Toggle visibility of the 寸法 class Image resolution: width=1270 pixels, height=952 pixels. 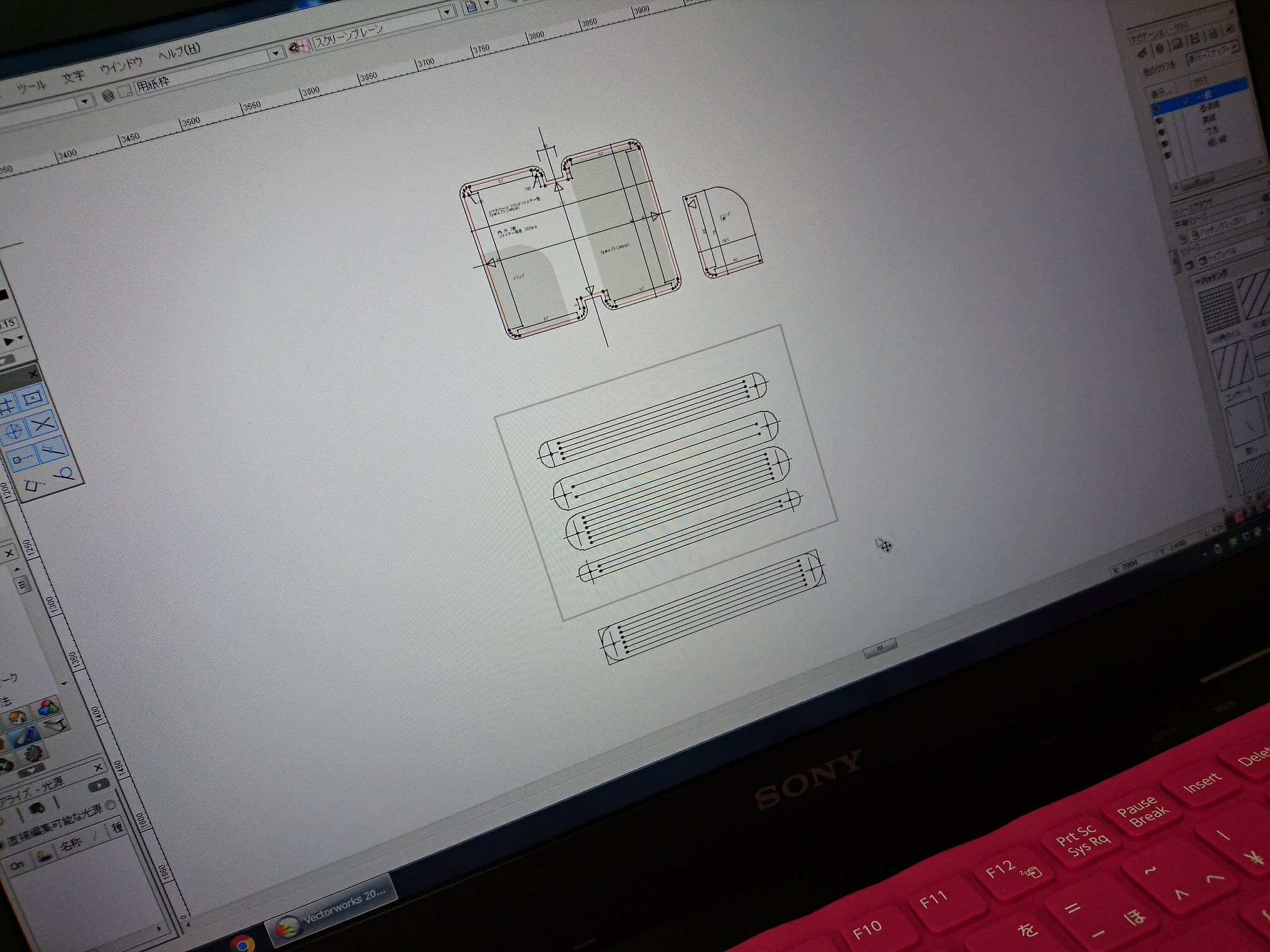pos(1166,143)
